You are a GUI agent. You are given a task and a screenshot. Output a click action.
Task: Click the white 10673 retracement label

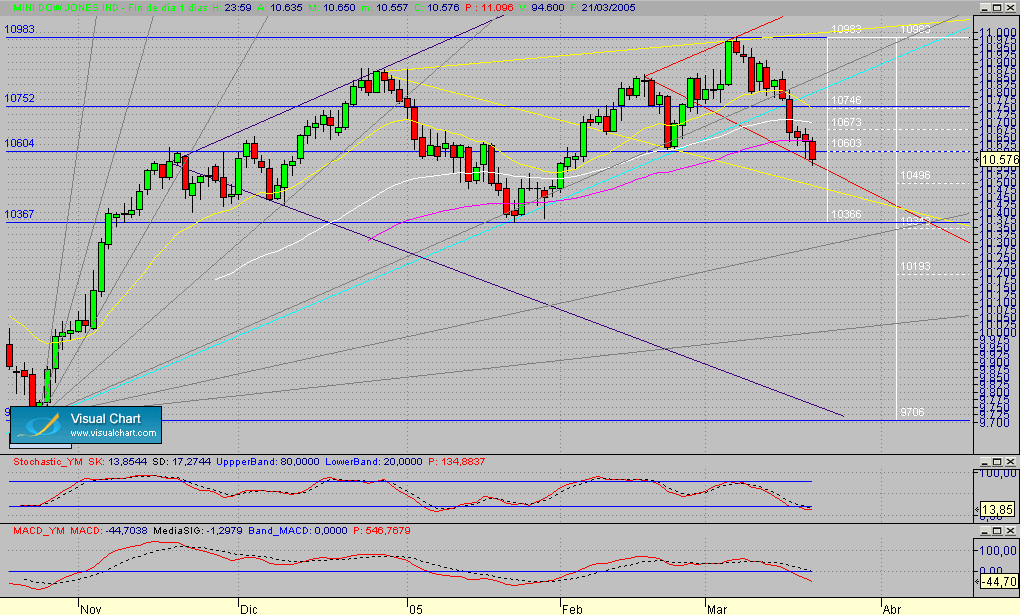click(846, 122)
